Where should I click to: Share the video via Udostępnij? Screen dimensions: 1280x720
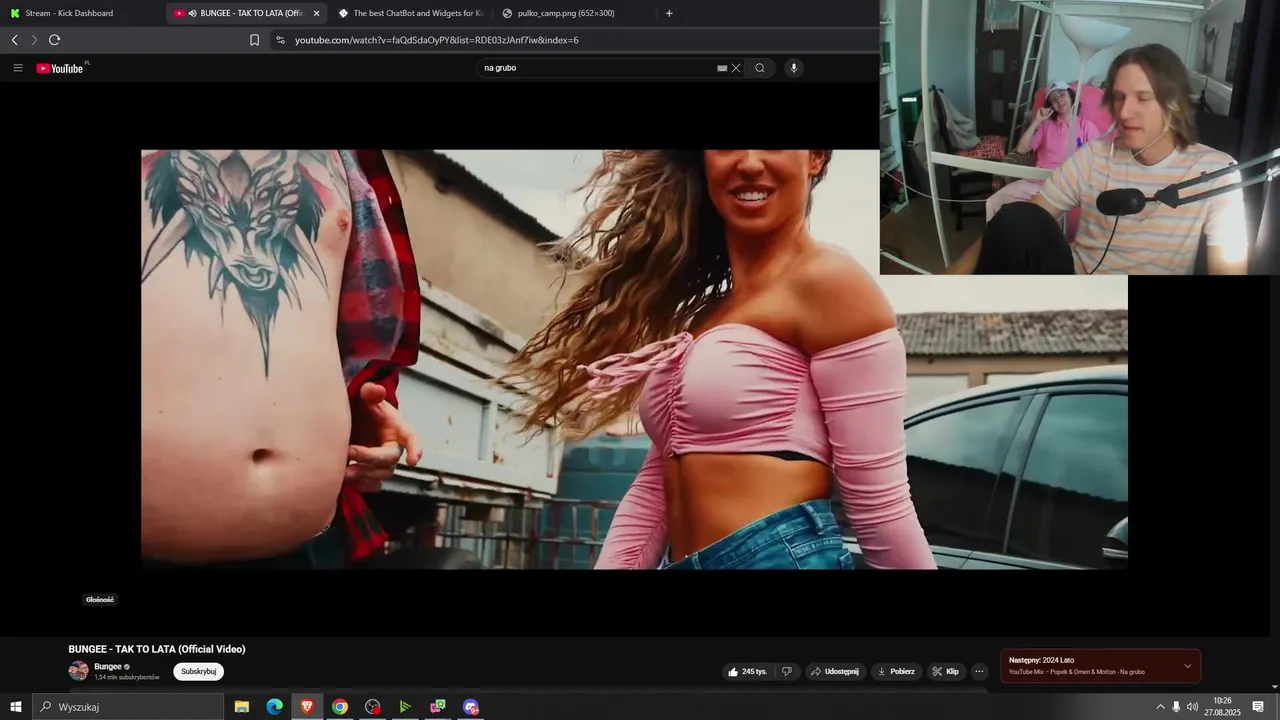tap(835, 671)
